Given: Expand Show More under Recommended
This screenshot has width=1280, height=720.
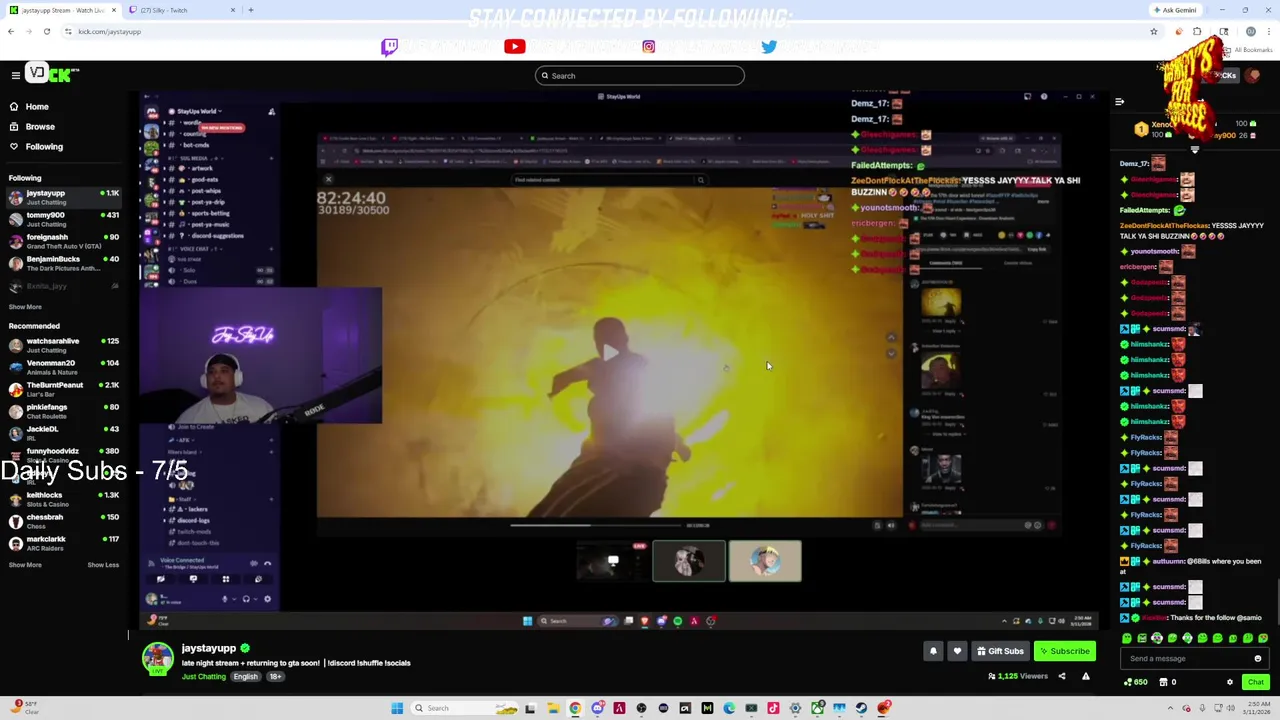Looking at the screenshot, I should [x=25, y=565].
